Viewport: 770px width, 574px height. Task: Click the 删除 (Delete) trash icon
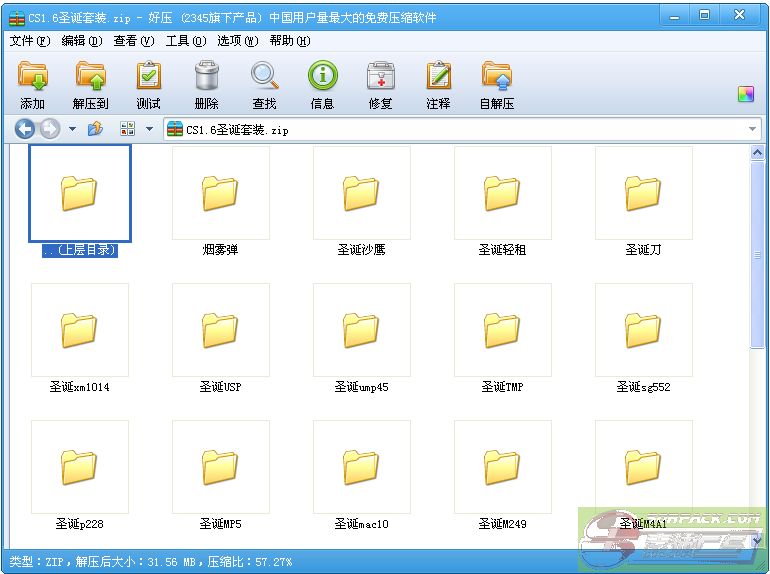206,77
